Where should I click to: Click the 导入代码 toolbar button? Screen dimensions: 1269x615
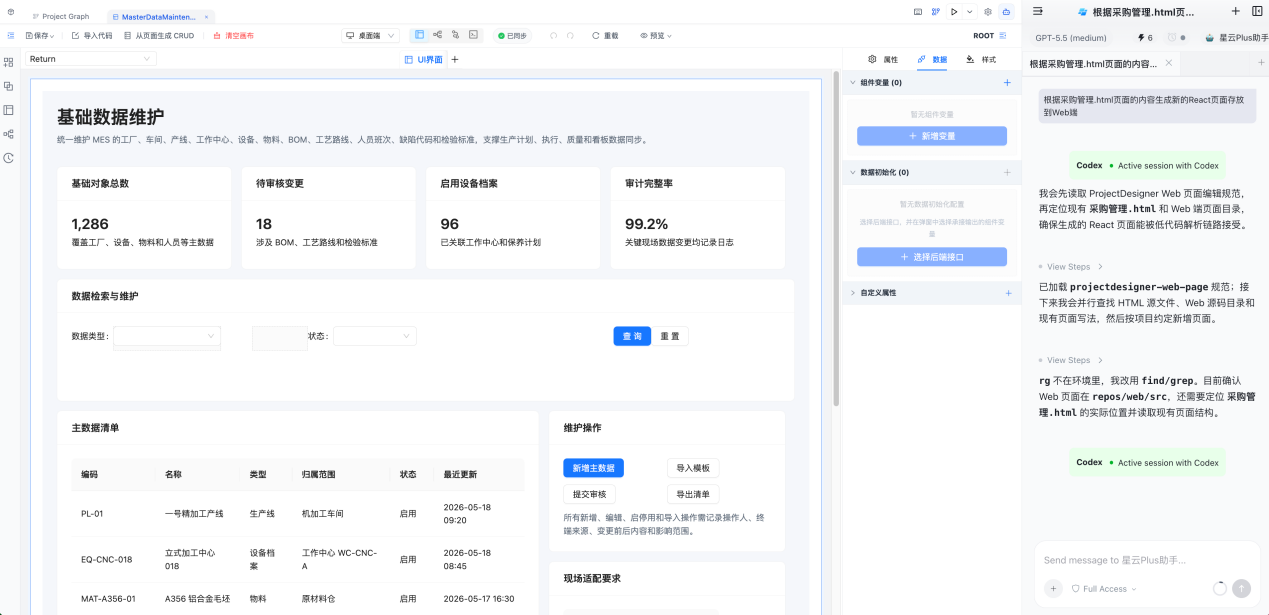92,35
